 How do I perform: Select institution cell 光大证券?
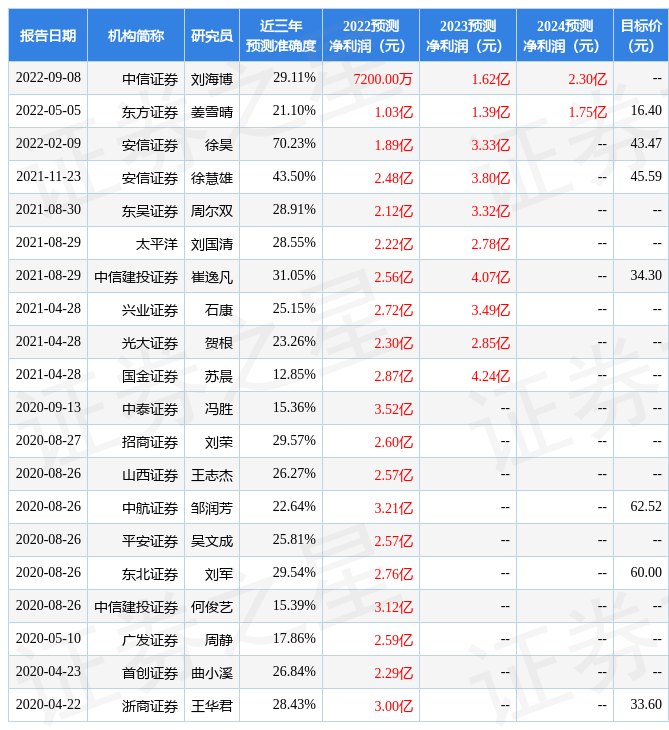[x=150, y=344]
